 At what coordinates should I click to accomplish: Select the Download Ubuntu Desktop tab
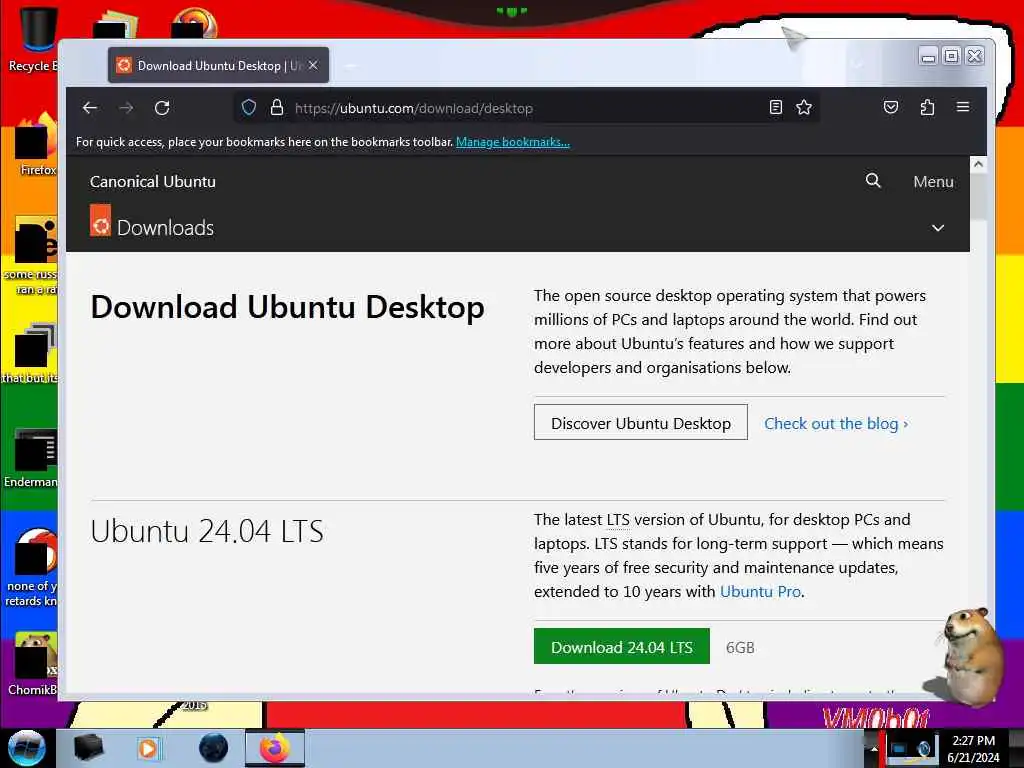(x=218, y=65)
